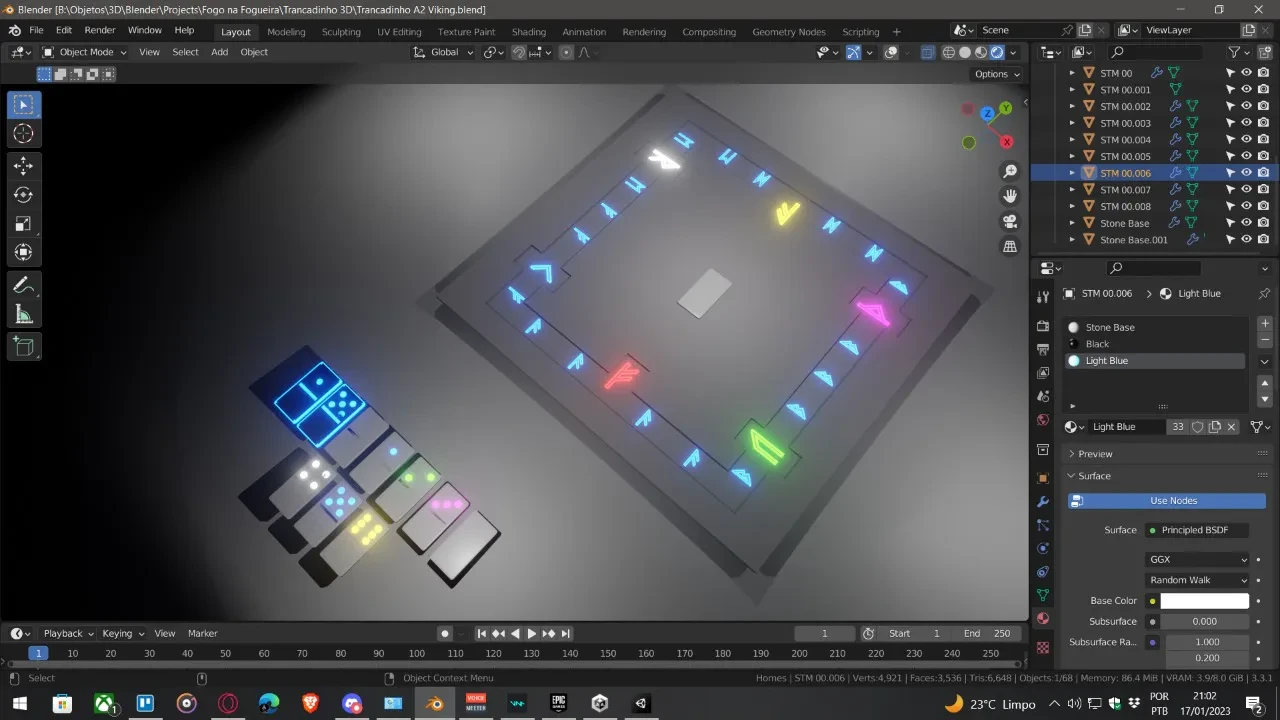1280x720 pixels.
Task: Click the Use Nodes button
Action: 1166,501
